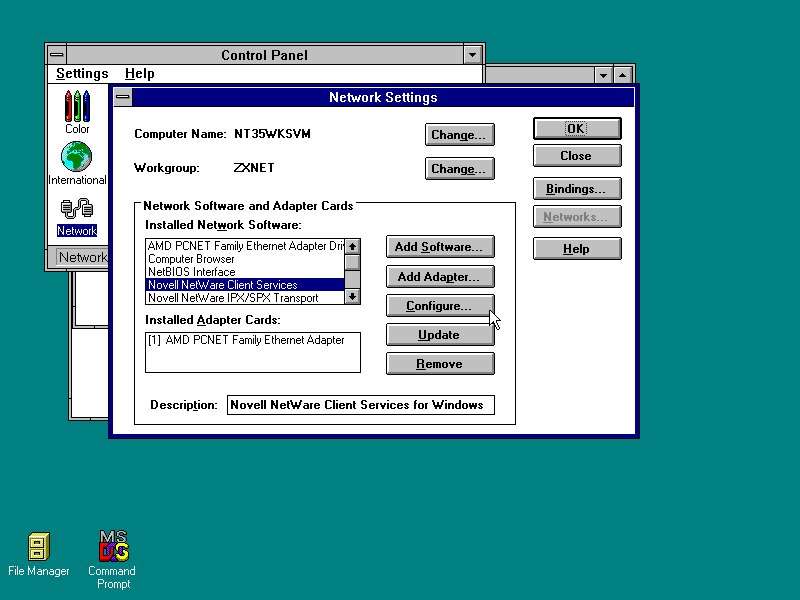Click the Configure button
This screenshot has height=600, width=800.
pos(440,306)
